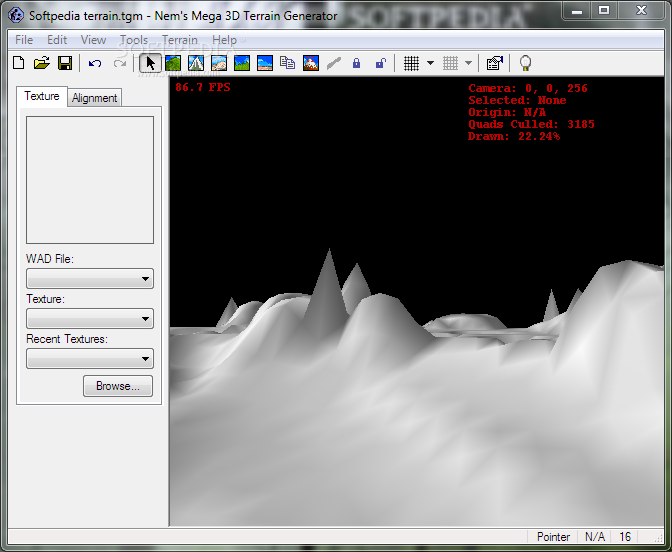The image size is (672, 552).
Task: Click the application icon in title bar
Action: [x=16, y=15]
